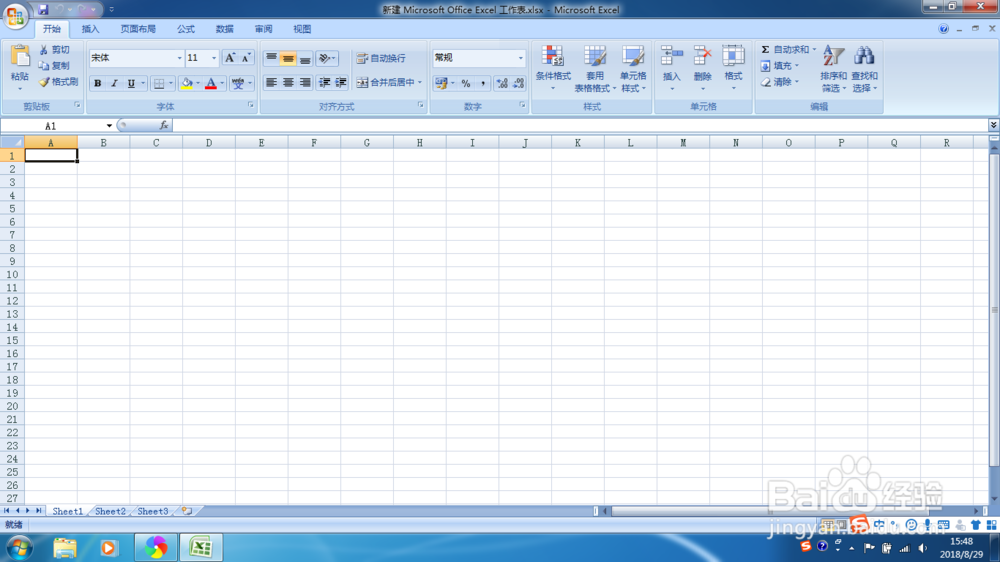1000x562 pixels.
Task: Customize quick access toolbar dropdown
Action: 112,10
